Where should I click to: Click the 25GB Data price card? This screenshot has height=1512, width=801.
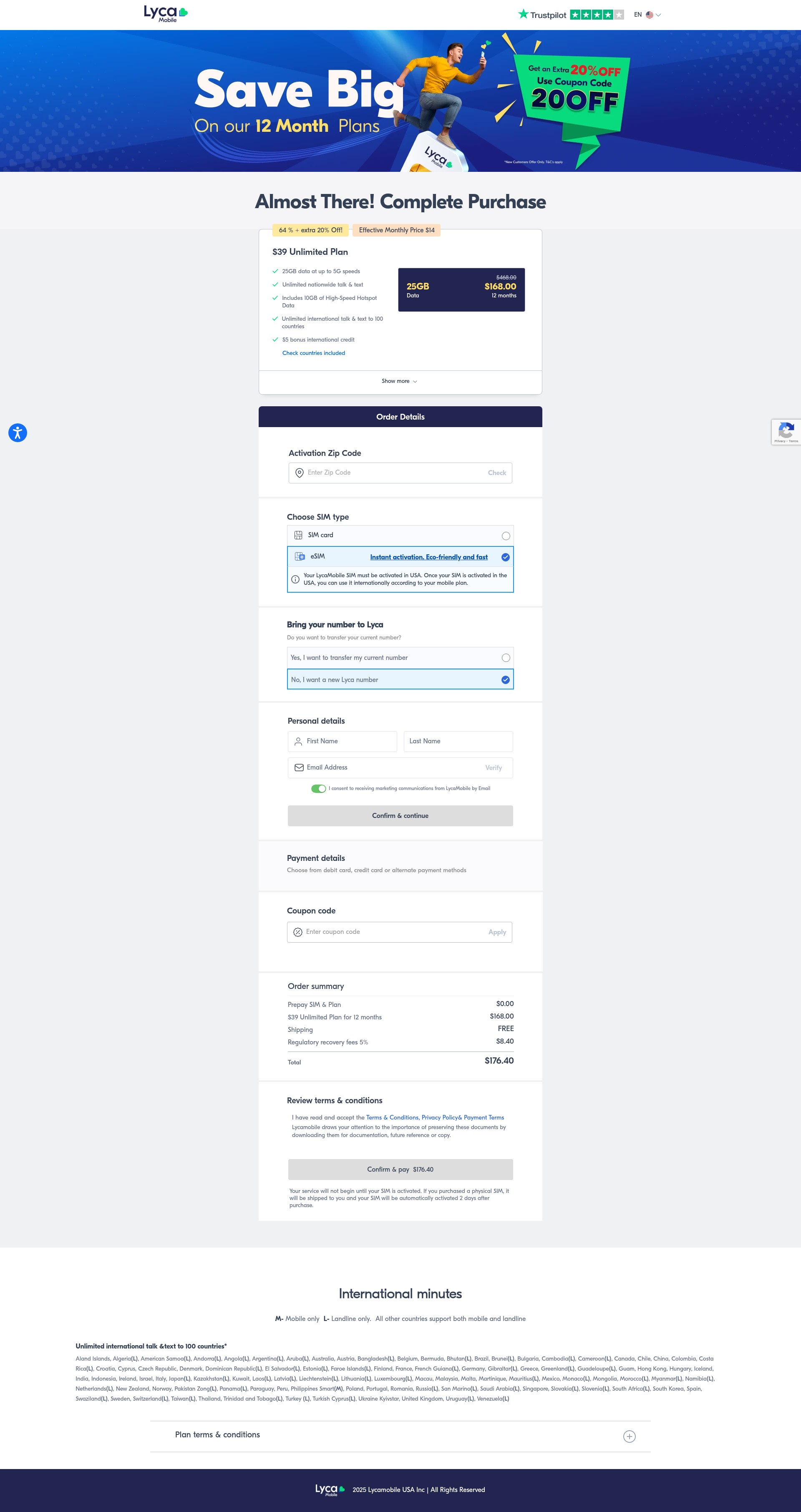[461, 290]
